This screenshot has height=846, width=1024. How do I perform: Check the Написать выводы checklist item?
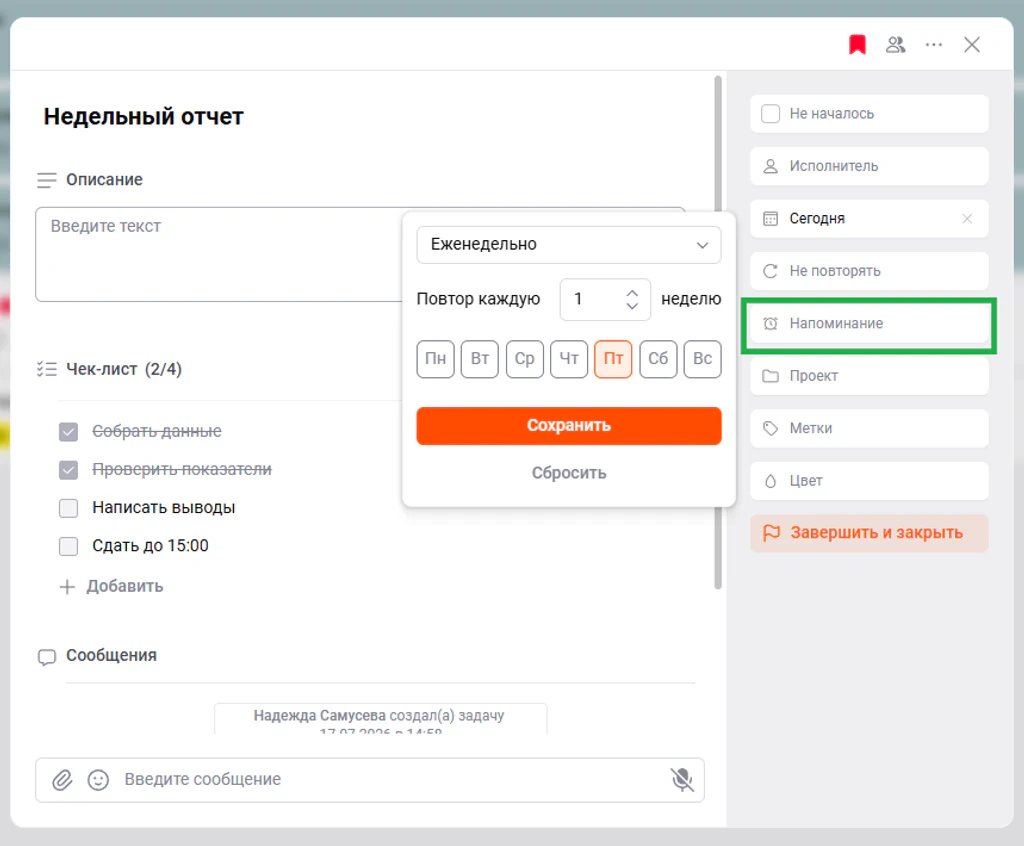coord(69,508)
